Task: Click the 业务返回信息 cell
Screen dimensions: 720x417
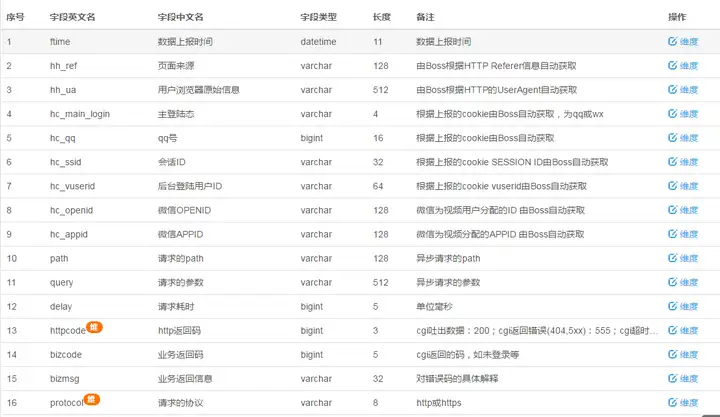Action: tap(185, 379)
